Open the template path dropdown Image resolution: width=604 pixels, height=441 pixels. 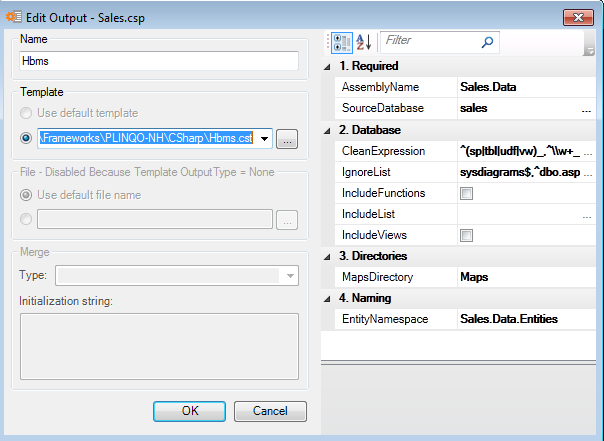click(x=265, y=139)
